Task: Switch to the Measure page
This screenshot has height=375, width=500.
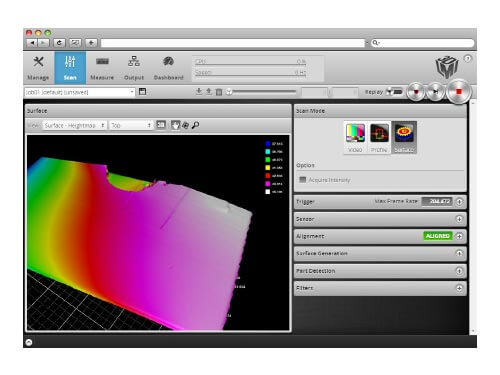Action: (102, 68)
